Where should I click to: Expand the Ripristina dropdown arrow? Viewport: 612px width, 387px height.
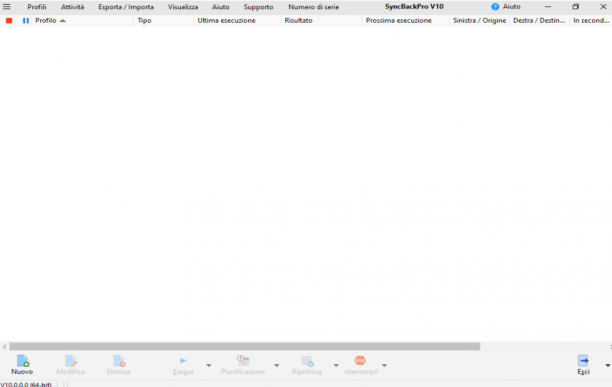tap(336, 366)
